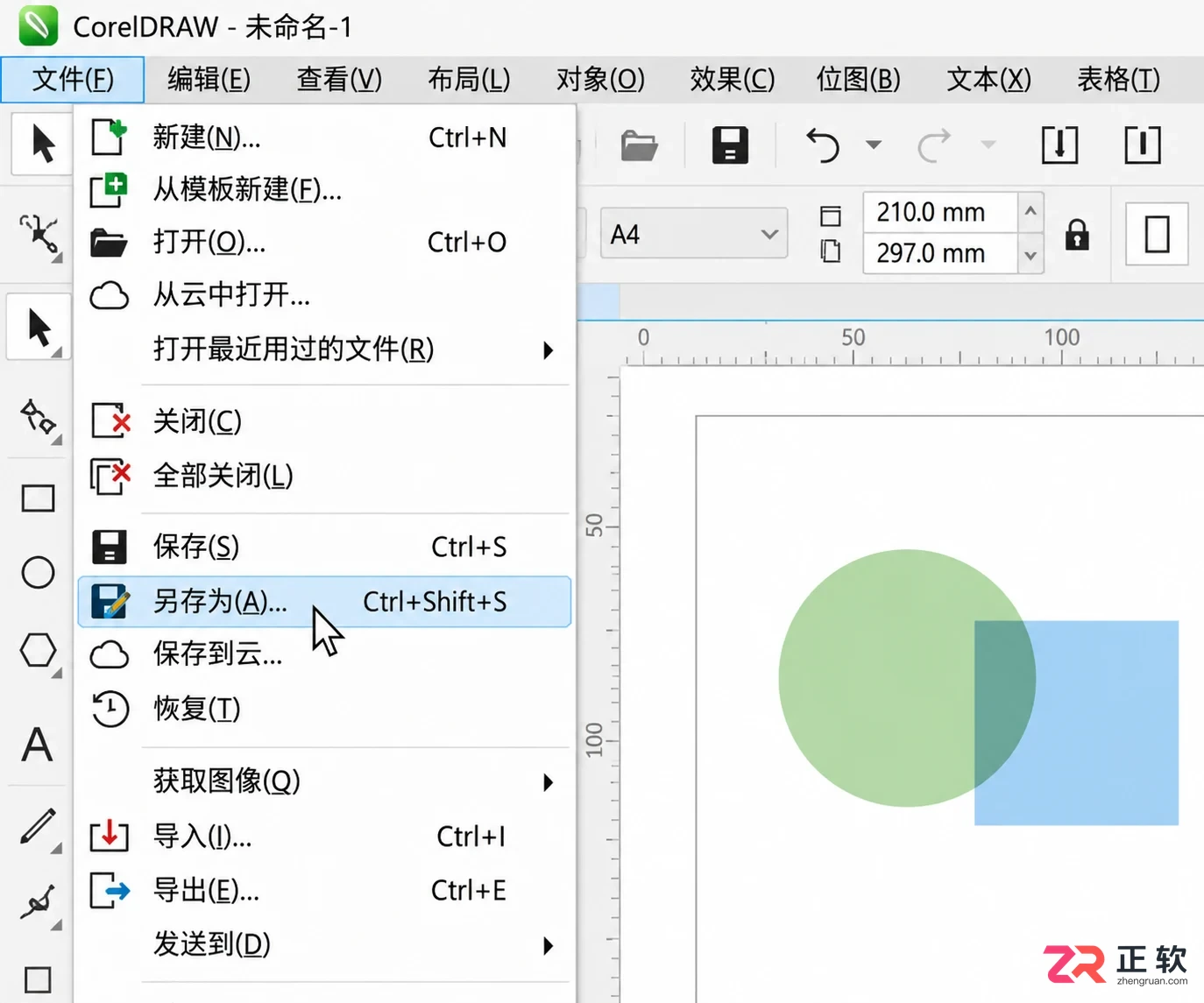
Task: Click the Save floppy-disk toolbar icon
Action: [730, 145]
